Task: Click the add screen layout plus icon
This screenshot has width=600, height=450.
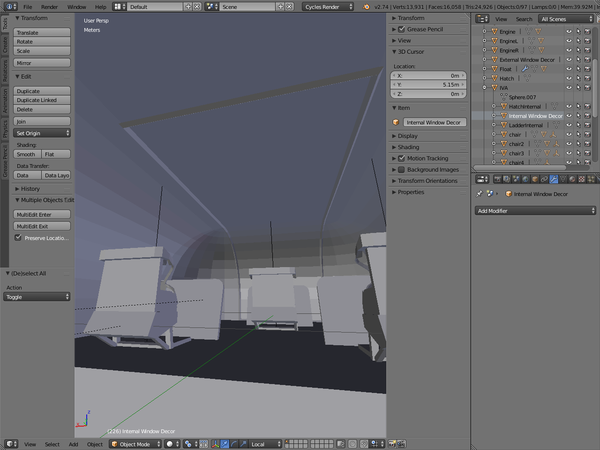Action: pos(186,6)
